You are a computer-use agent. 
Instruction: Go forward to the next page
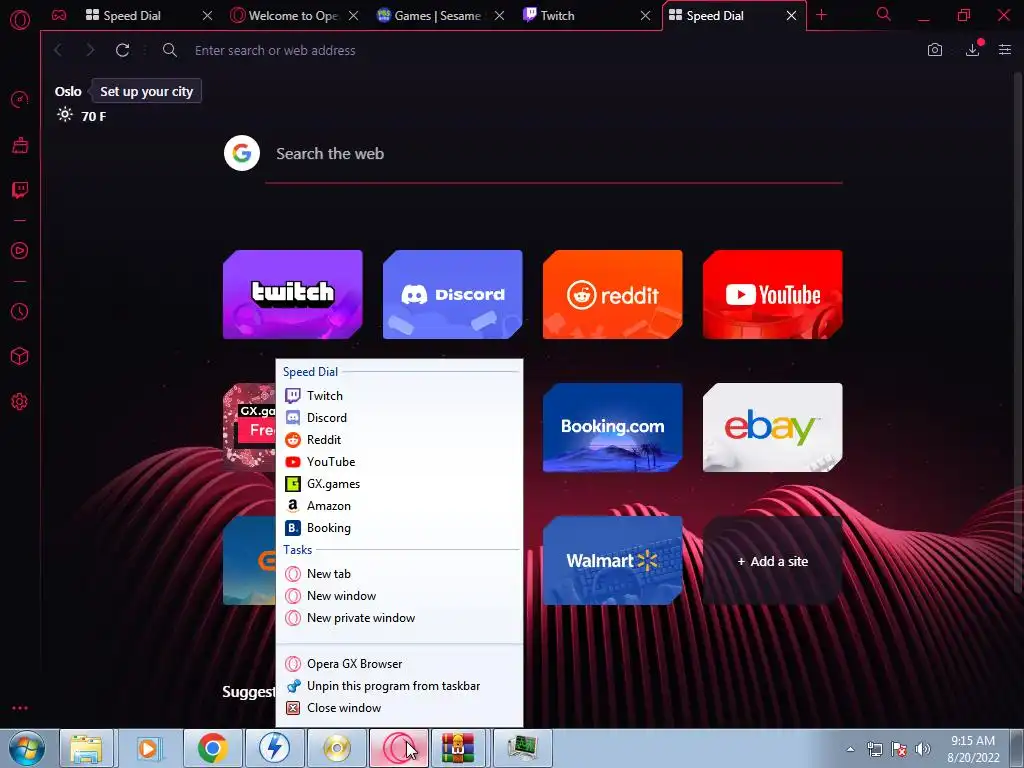click(90, 50)
